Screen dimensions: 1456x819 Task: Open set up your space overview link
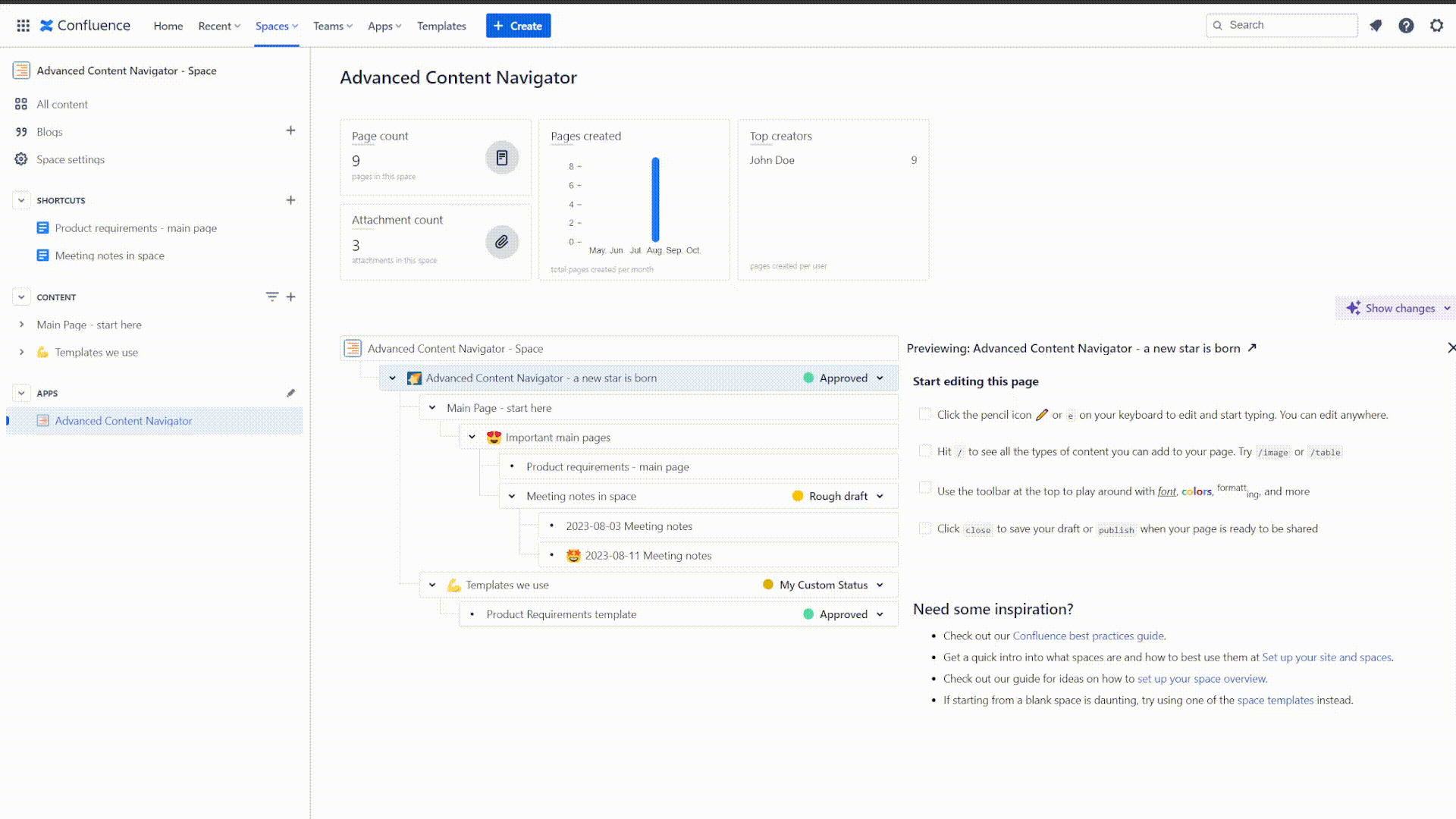1202,679
